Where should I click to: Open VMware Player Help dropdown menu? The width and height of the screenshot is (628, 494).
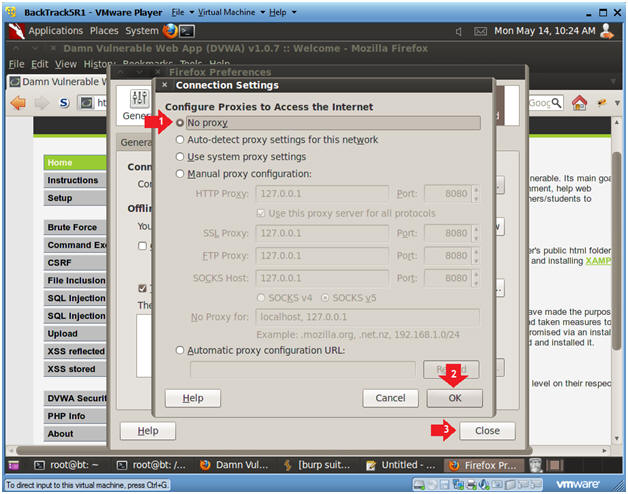[x=282, y=12]
